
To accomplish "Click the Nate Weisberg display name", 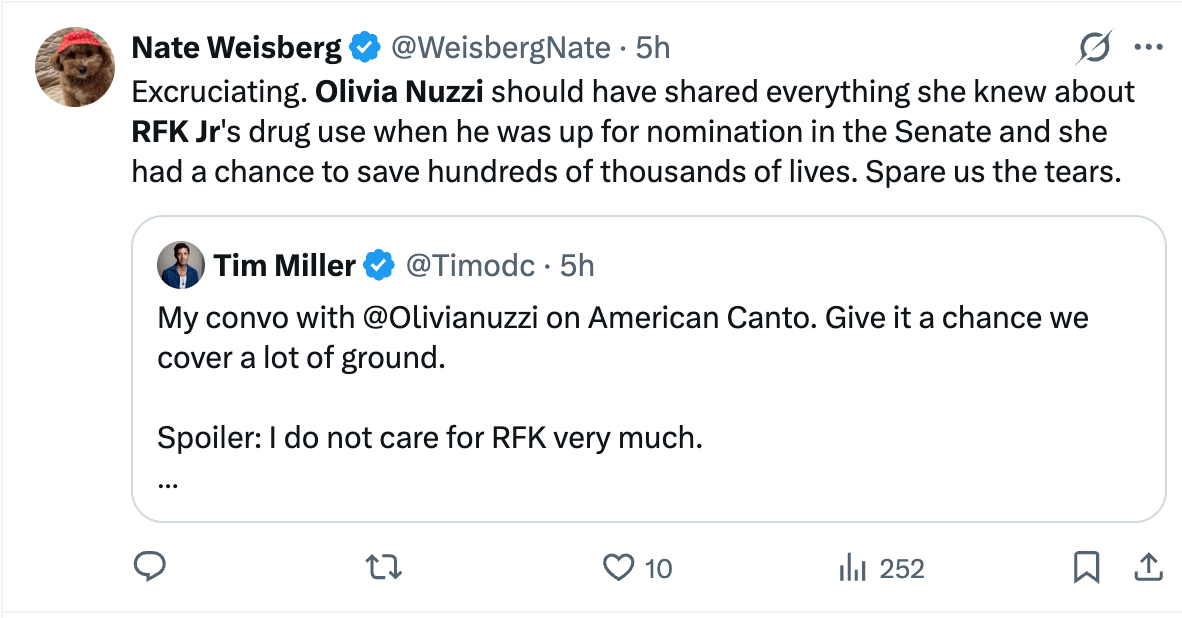I will coord(237,47).
